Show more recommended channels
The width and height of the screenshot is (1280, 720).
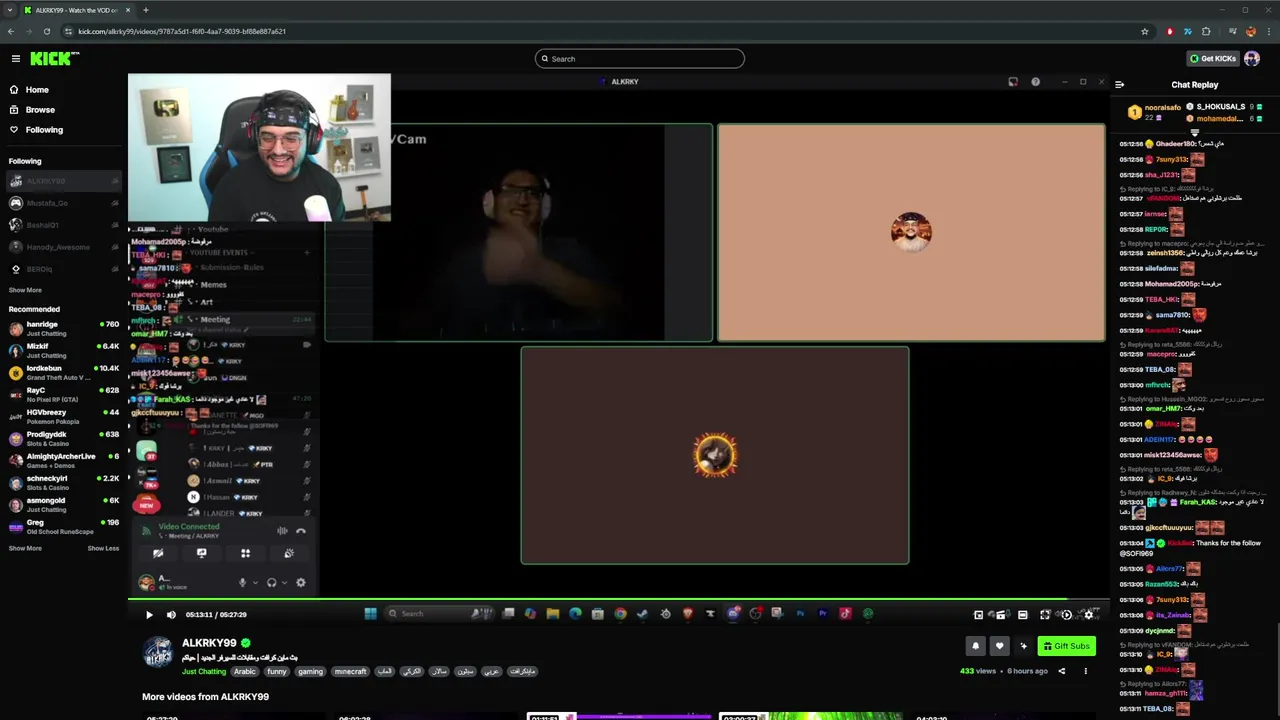point(25,548)
